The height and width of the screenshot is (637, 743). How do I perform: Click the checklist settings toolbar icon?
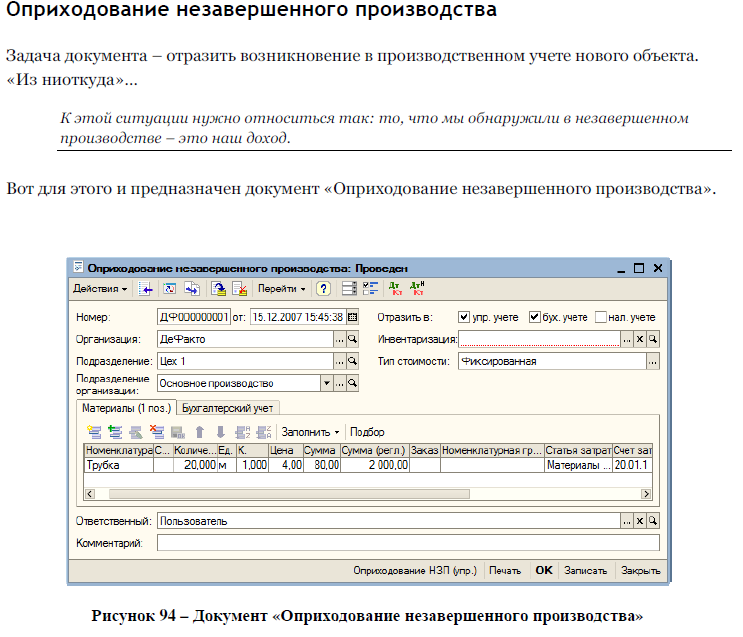pyautogui.click(x=371, y=289)
